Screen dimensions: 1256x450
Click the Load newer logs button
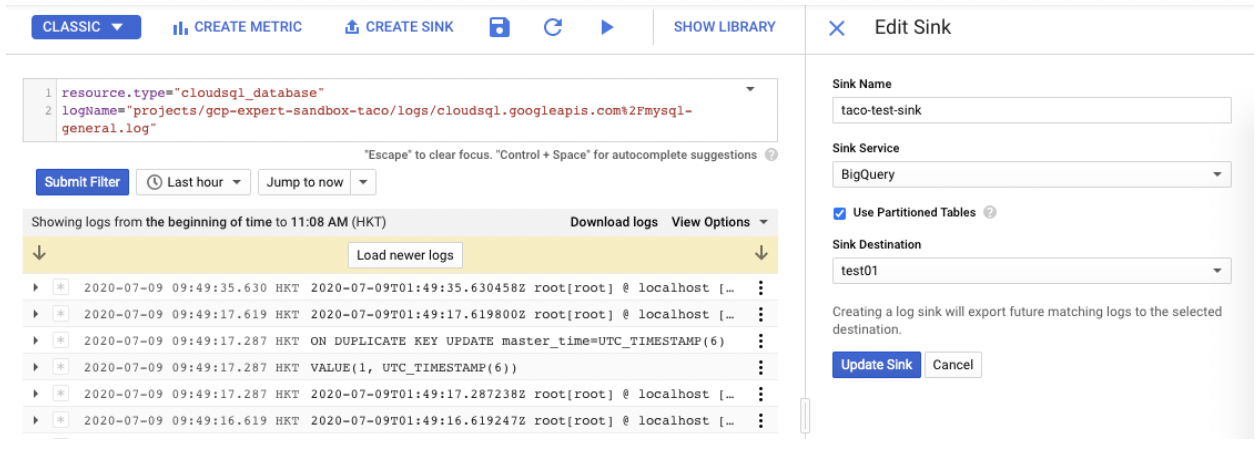click(x=405, y=255)
